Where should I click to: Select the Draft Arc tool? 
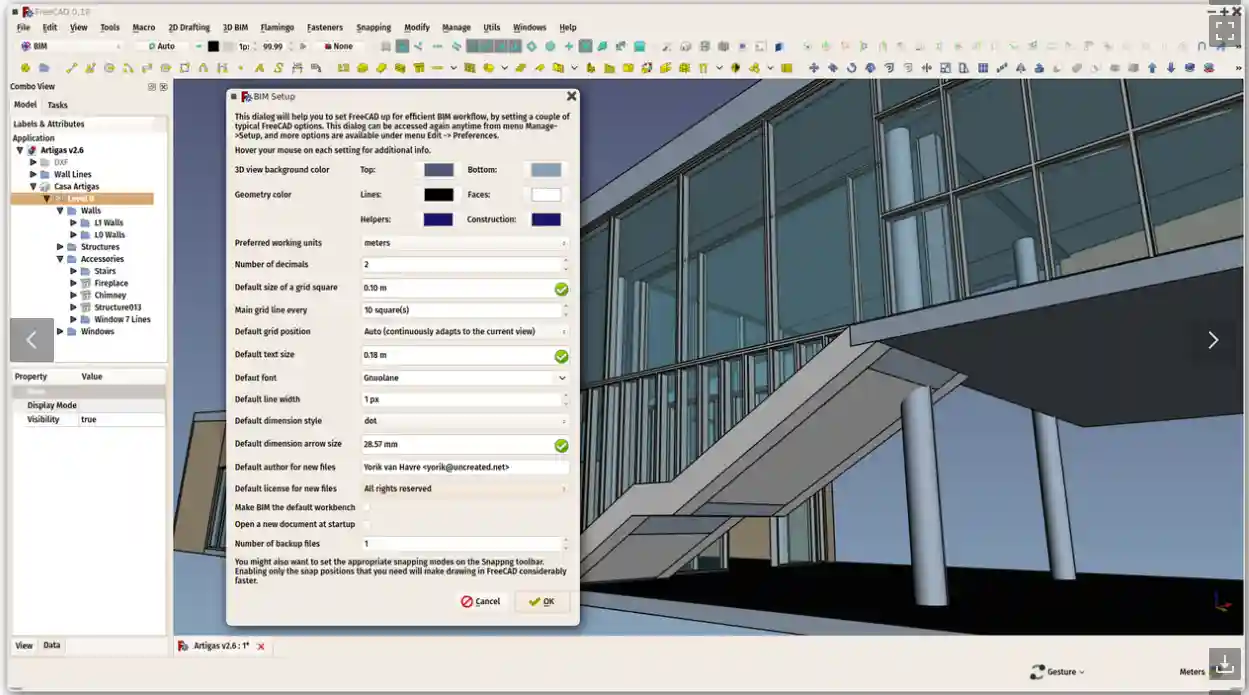[129, 67]
